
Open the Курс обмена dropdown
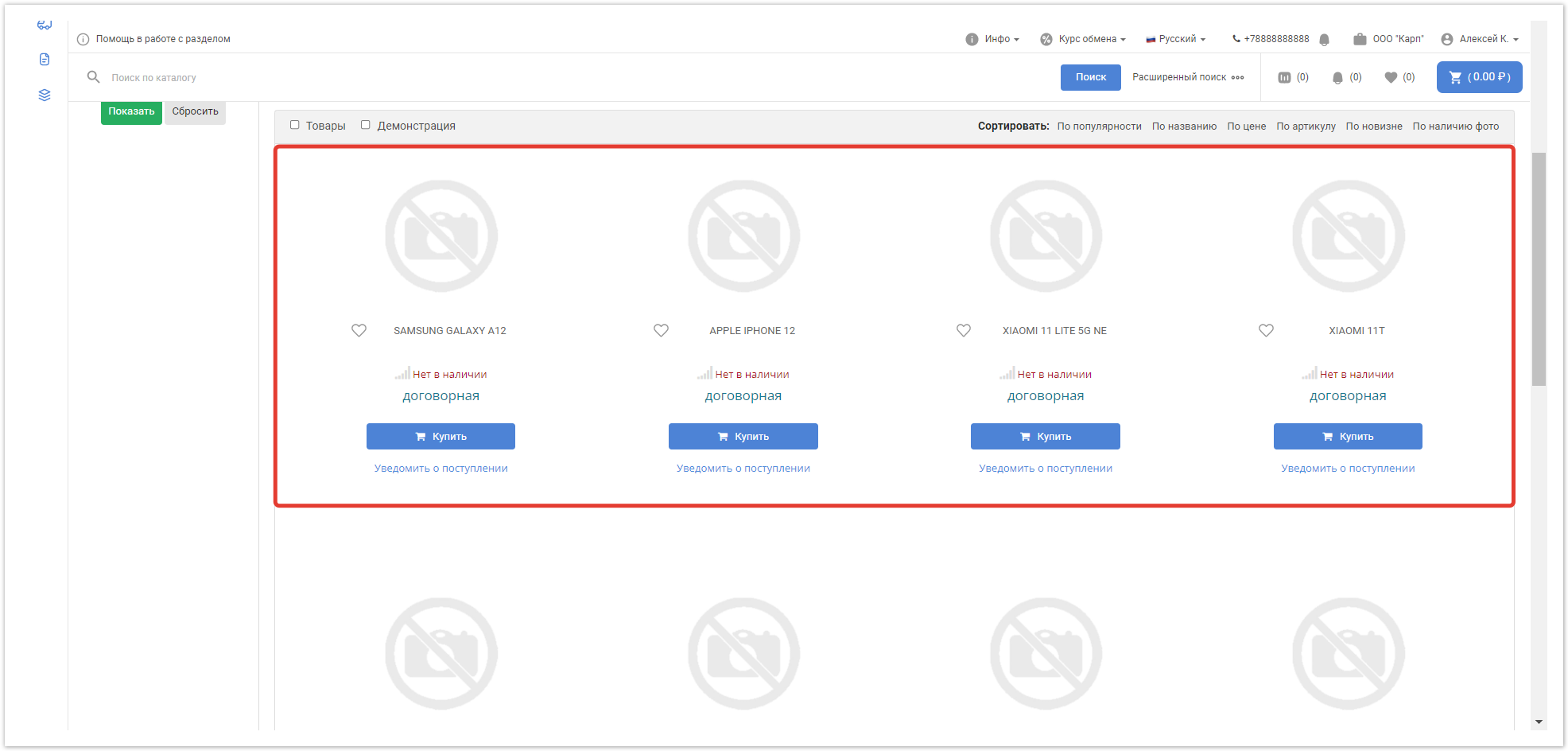pos(1083,39)
